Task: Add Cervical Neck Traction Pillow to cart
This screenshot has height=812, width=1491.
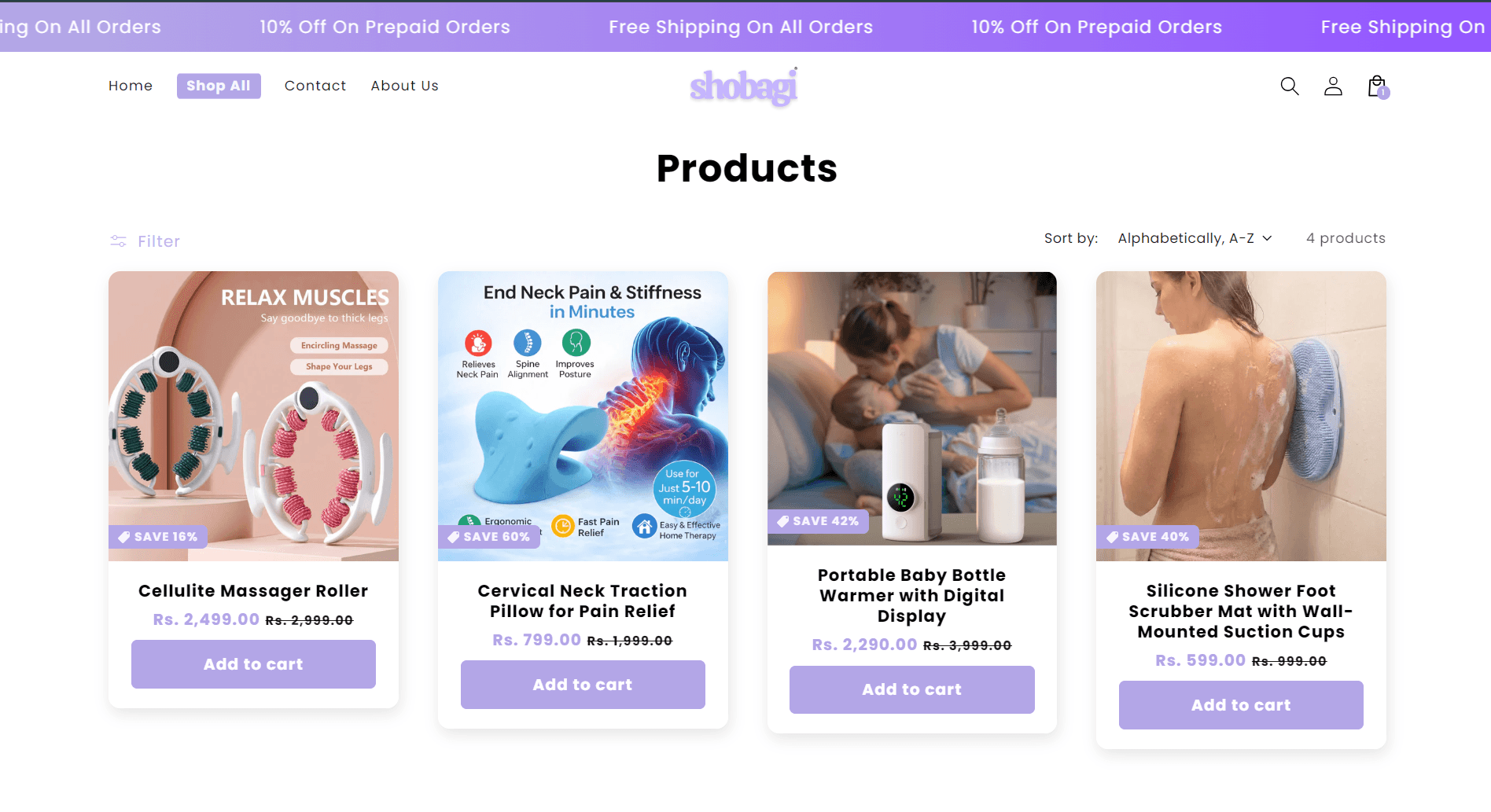Action: [x=583, y=685]
